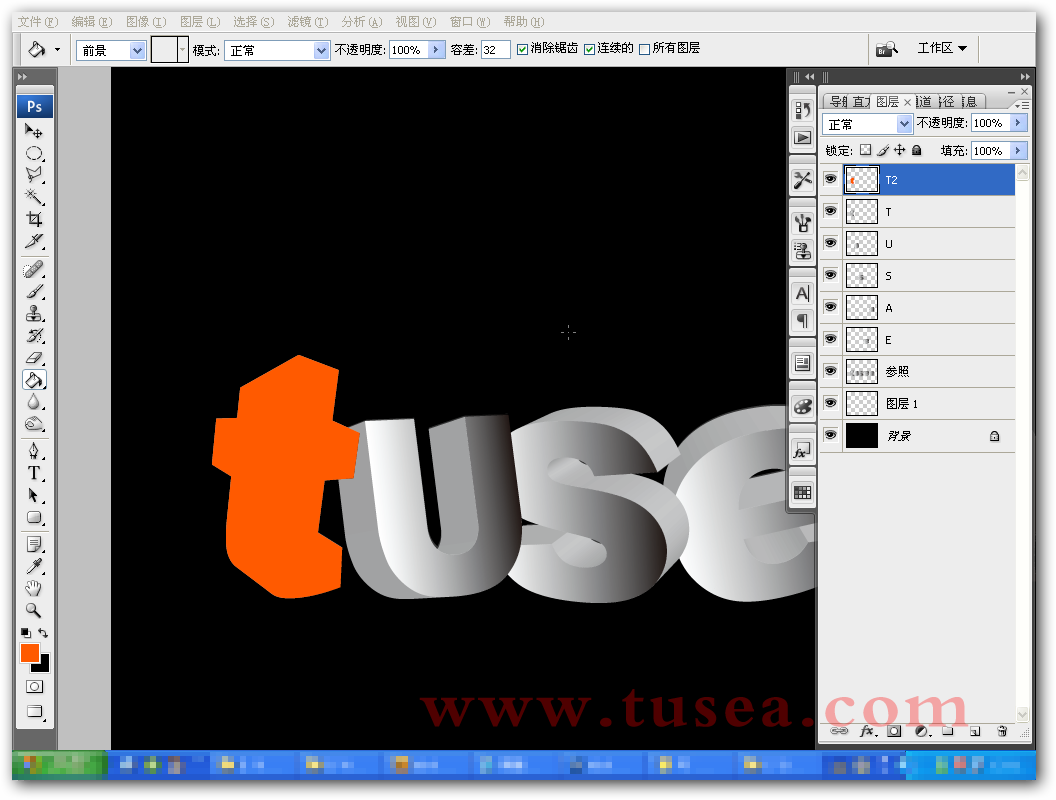Open the workspace (工作区) dropdown
The height and width of the screenshot is (800, 1056).
click(942, 48)
